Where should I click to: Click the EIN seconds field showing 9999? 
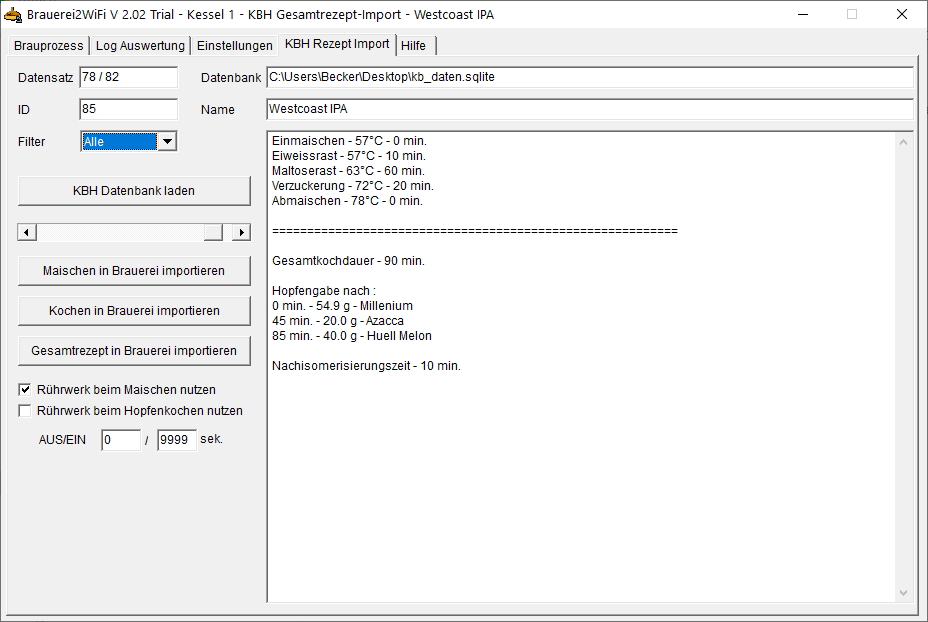[x=177, y=440]
